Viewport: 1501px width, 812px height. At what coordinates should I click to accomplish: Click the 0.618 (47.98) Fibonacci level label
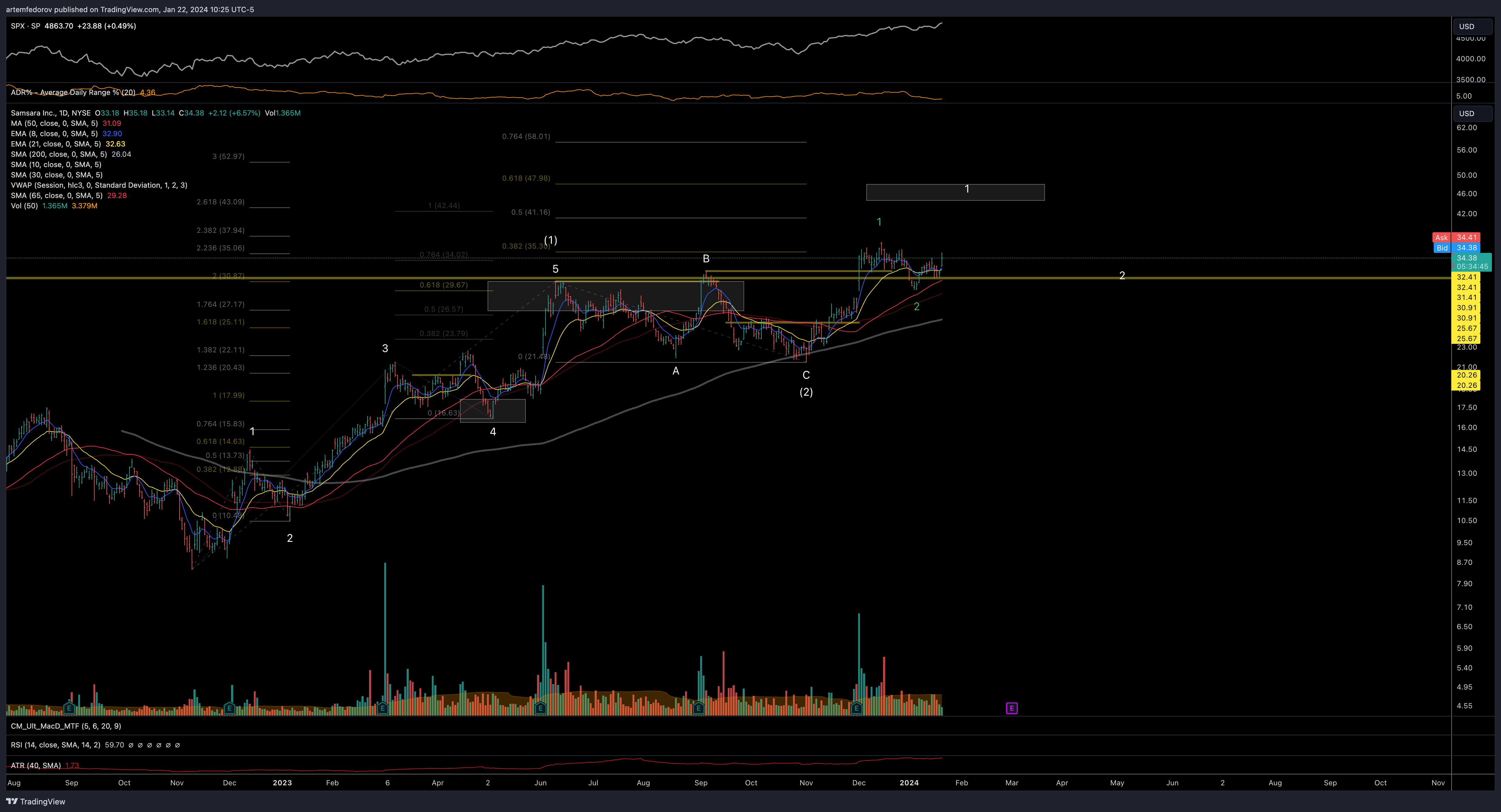[x=526, y=178]
